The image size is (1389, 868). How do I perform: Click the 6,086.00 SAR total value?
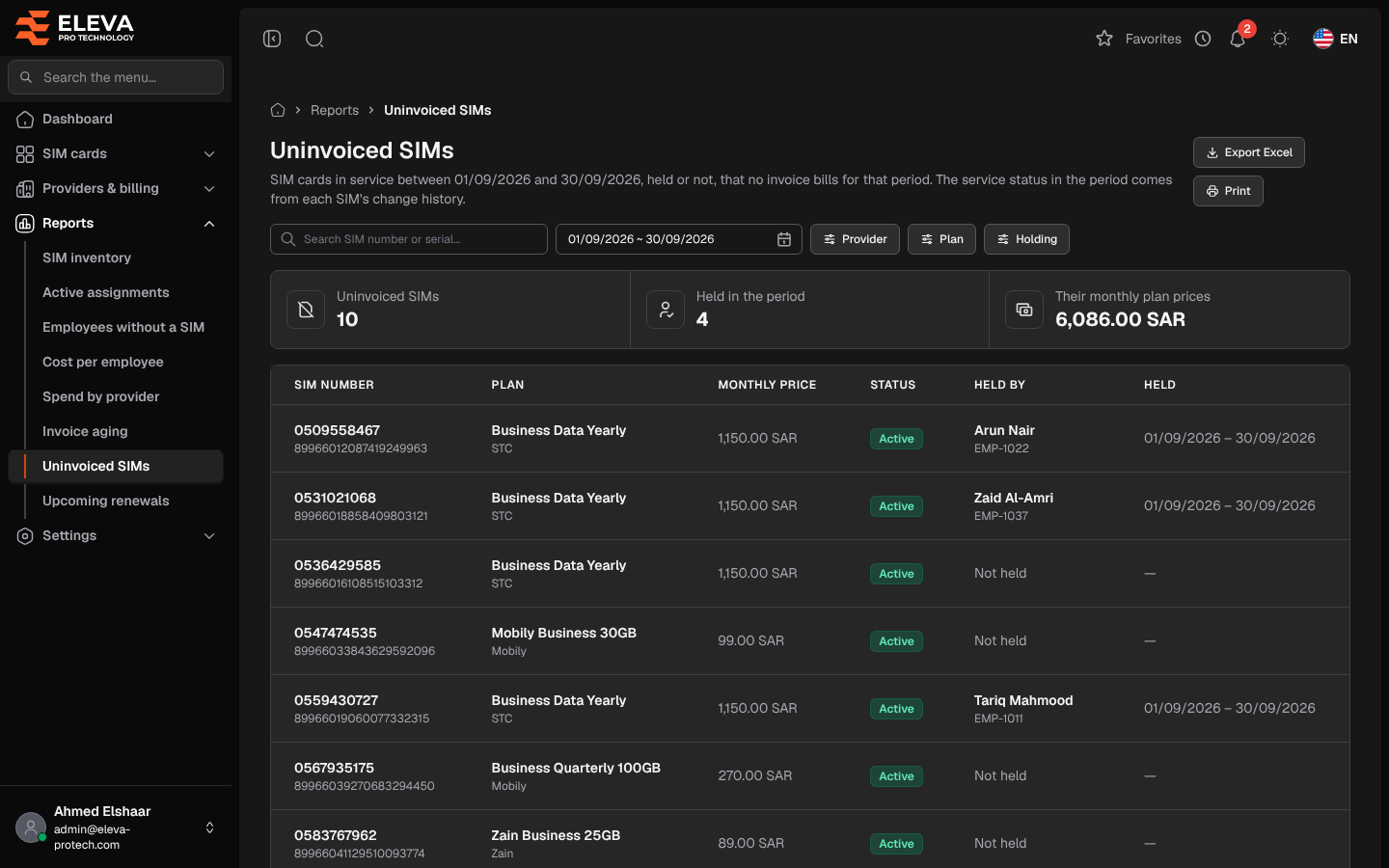pos(1120,319)
